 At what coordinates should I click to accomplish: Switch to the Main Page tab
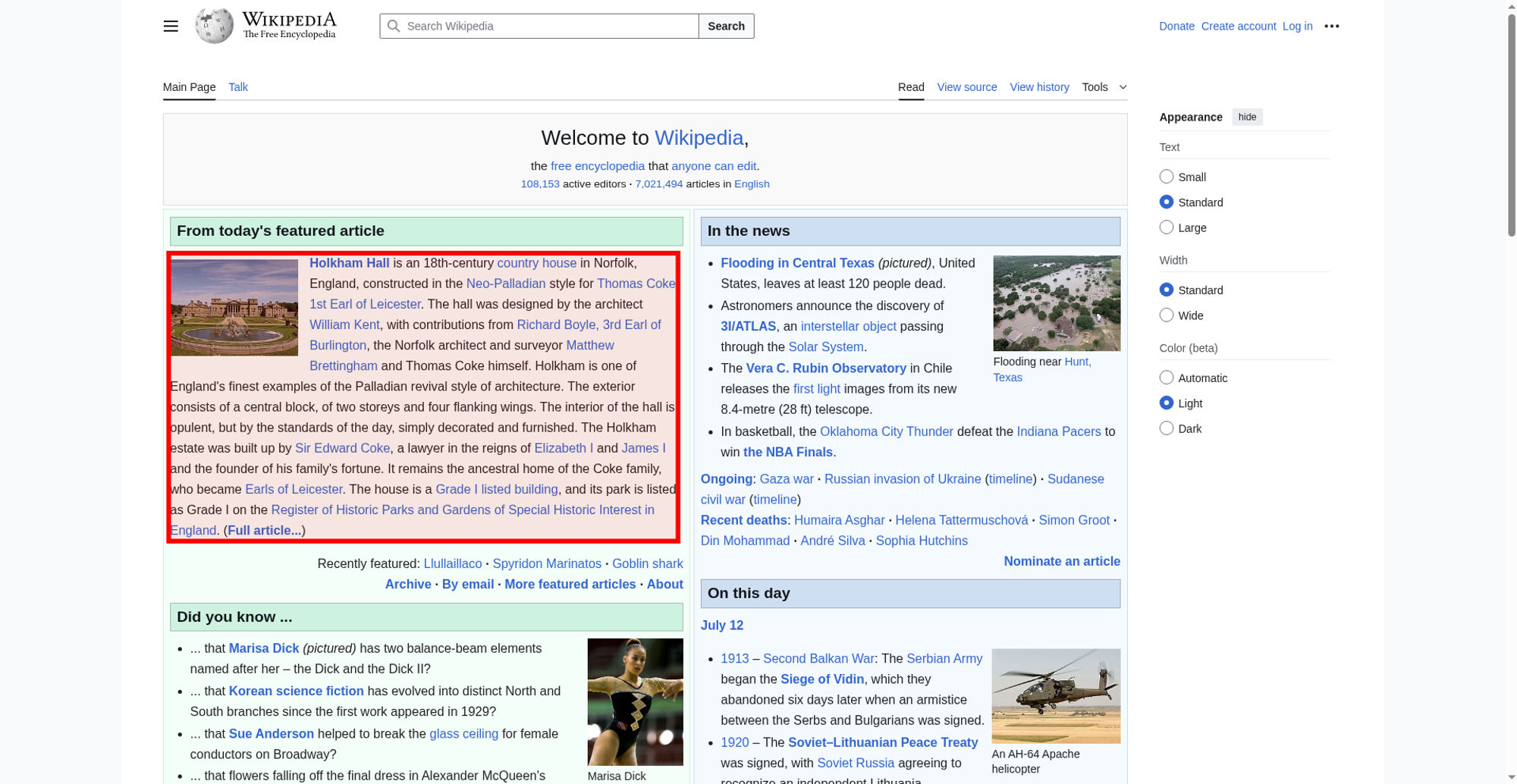[190, 87]
